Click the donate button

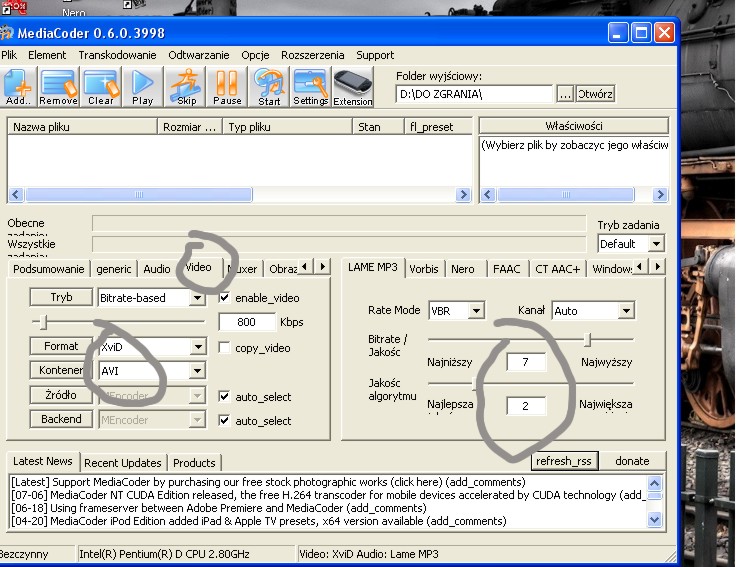pos(632,461)
